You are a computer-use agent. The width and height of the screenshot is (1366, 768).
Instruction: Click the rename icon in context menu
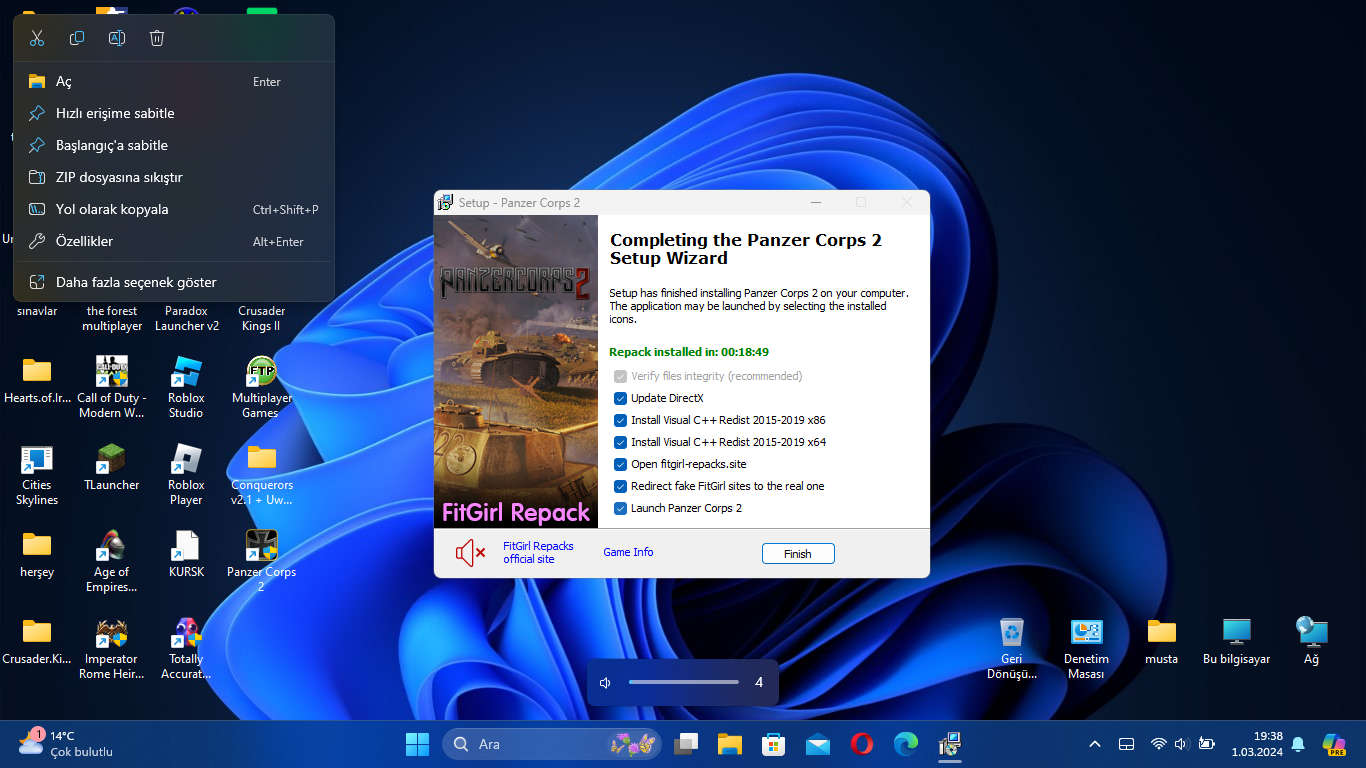(x=117, y=38)
